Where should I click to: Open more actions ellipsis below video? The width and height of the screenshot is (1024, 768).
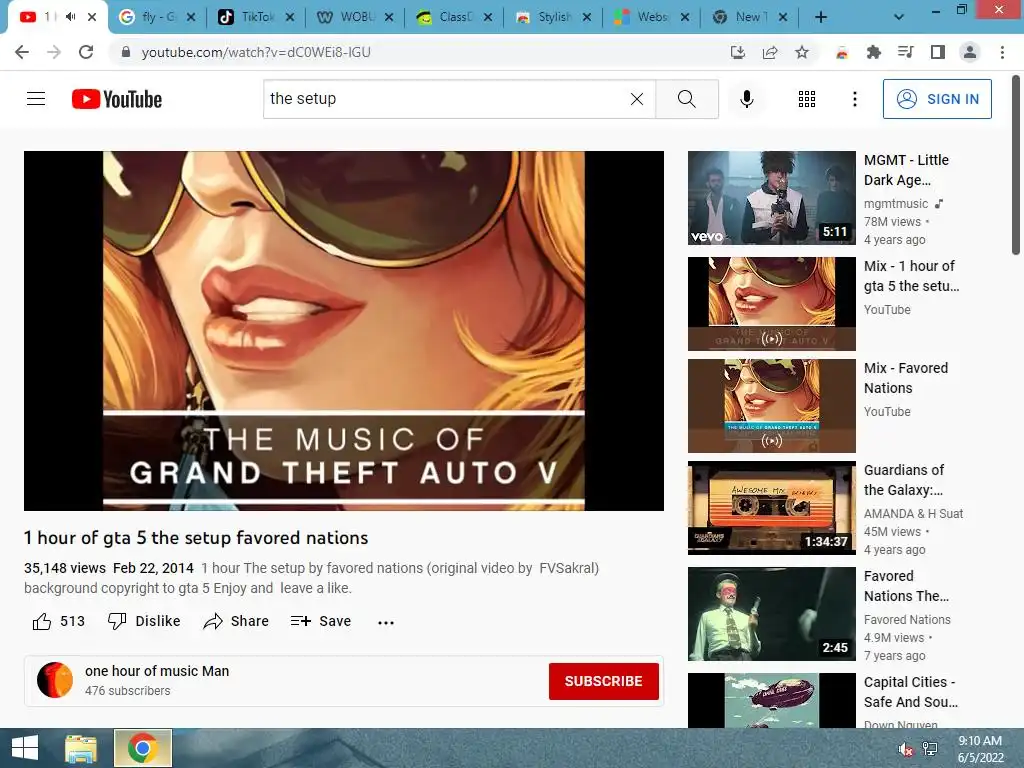pos(386,622)
